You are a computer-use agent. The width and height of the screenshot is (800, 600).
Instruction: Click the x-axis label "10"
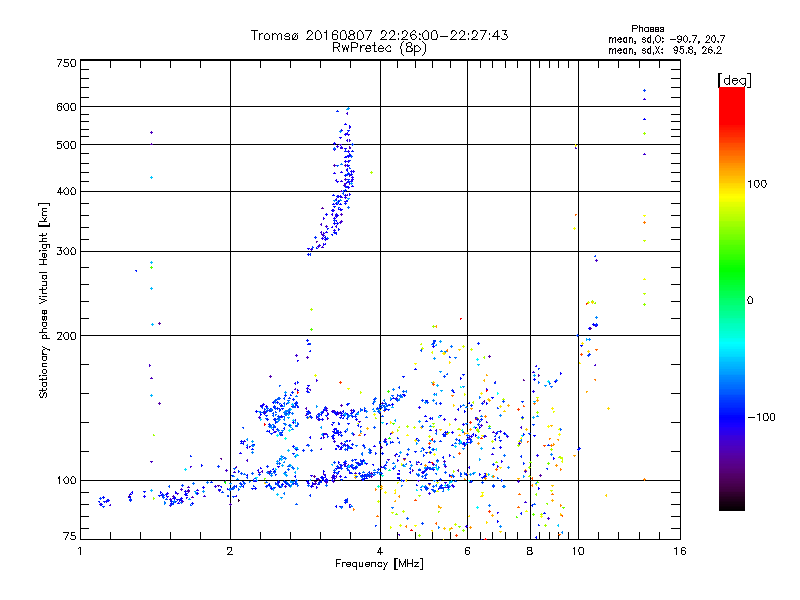578,551
